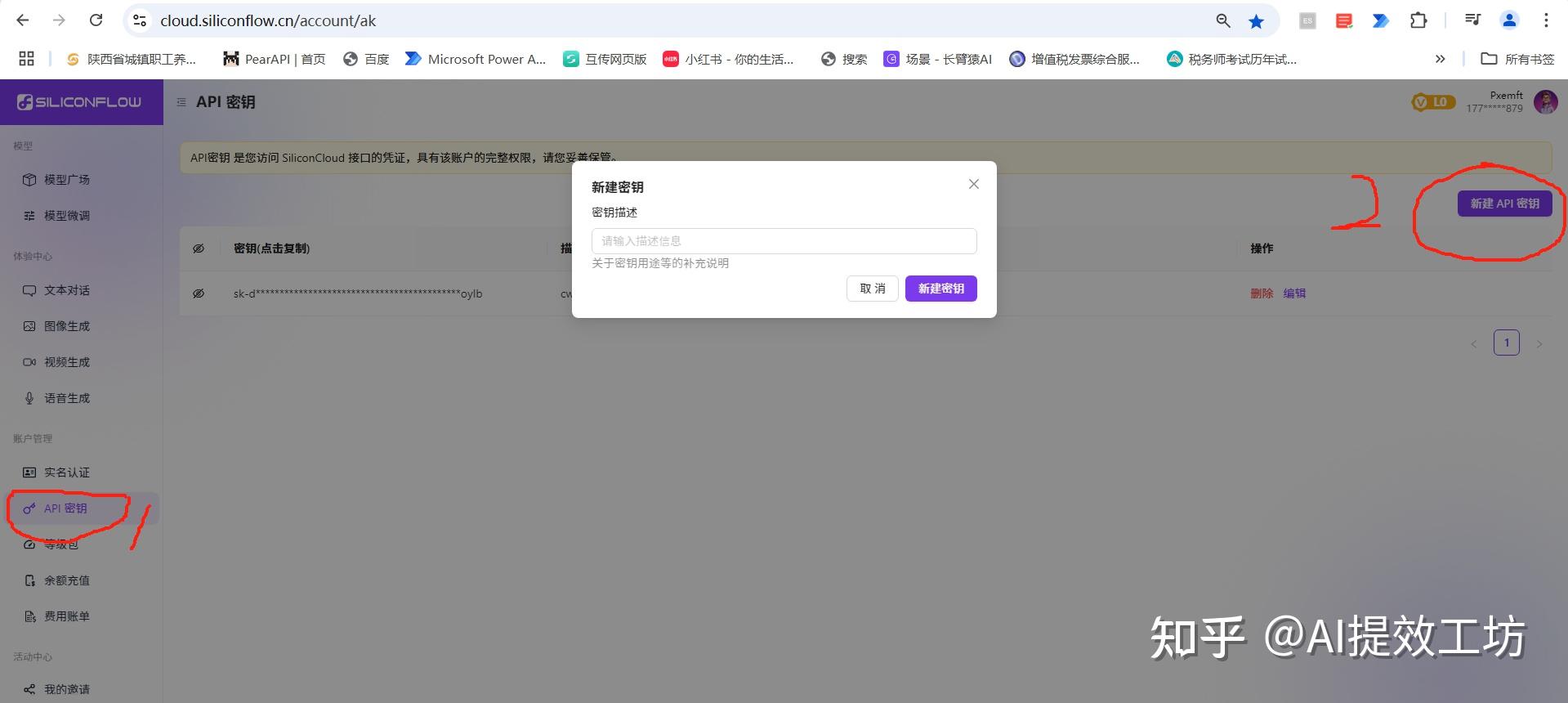The width and height of the screenshot is (1568, 703).
Task: Open Chrome three-dot menu
Action: pos(1545,20)
